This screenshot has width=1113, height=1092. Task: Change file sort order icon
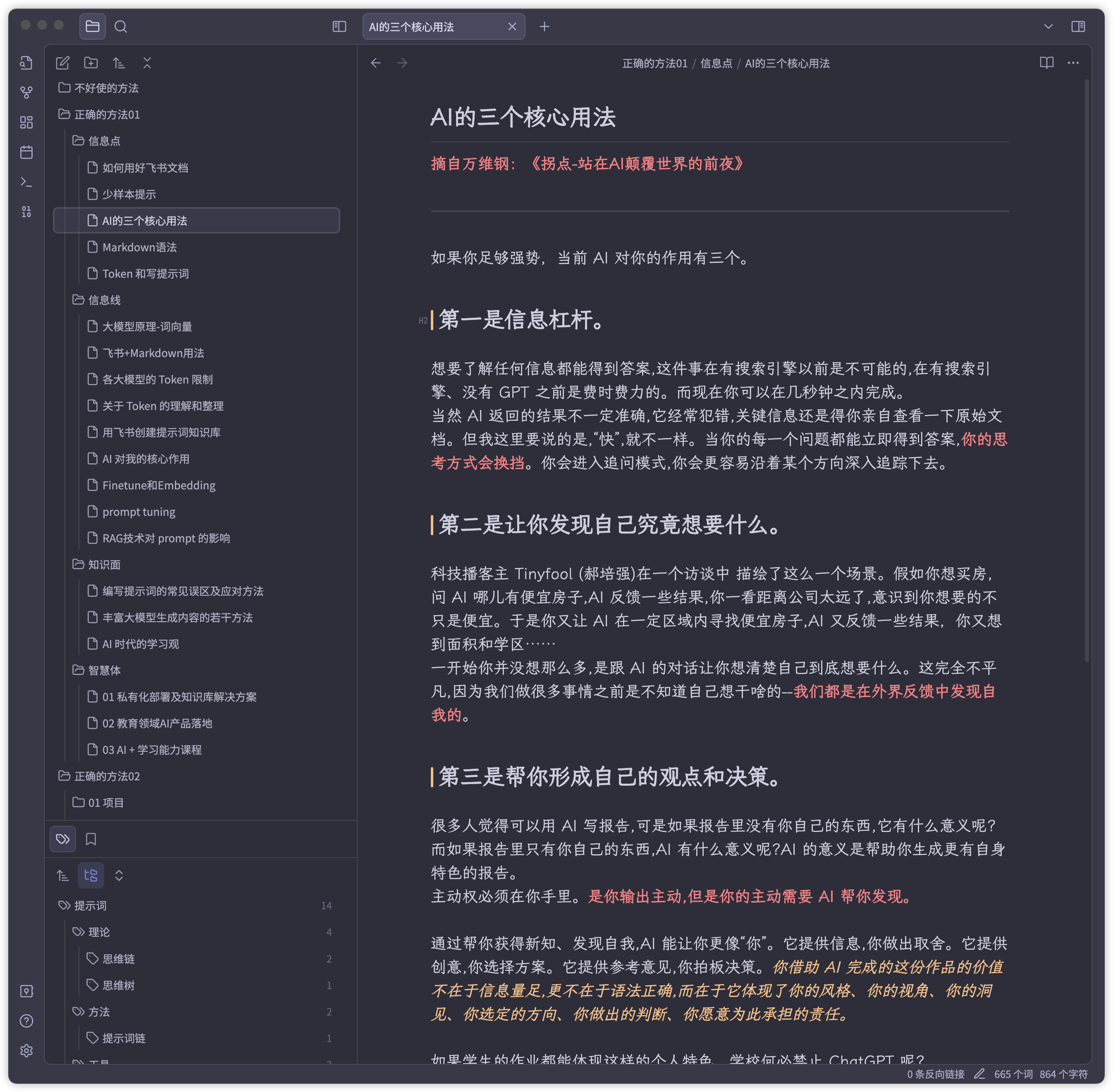coord(119,62)
